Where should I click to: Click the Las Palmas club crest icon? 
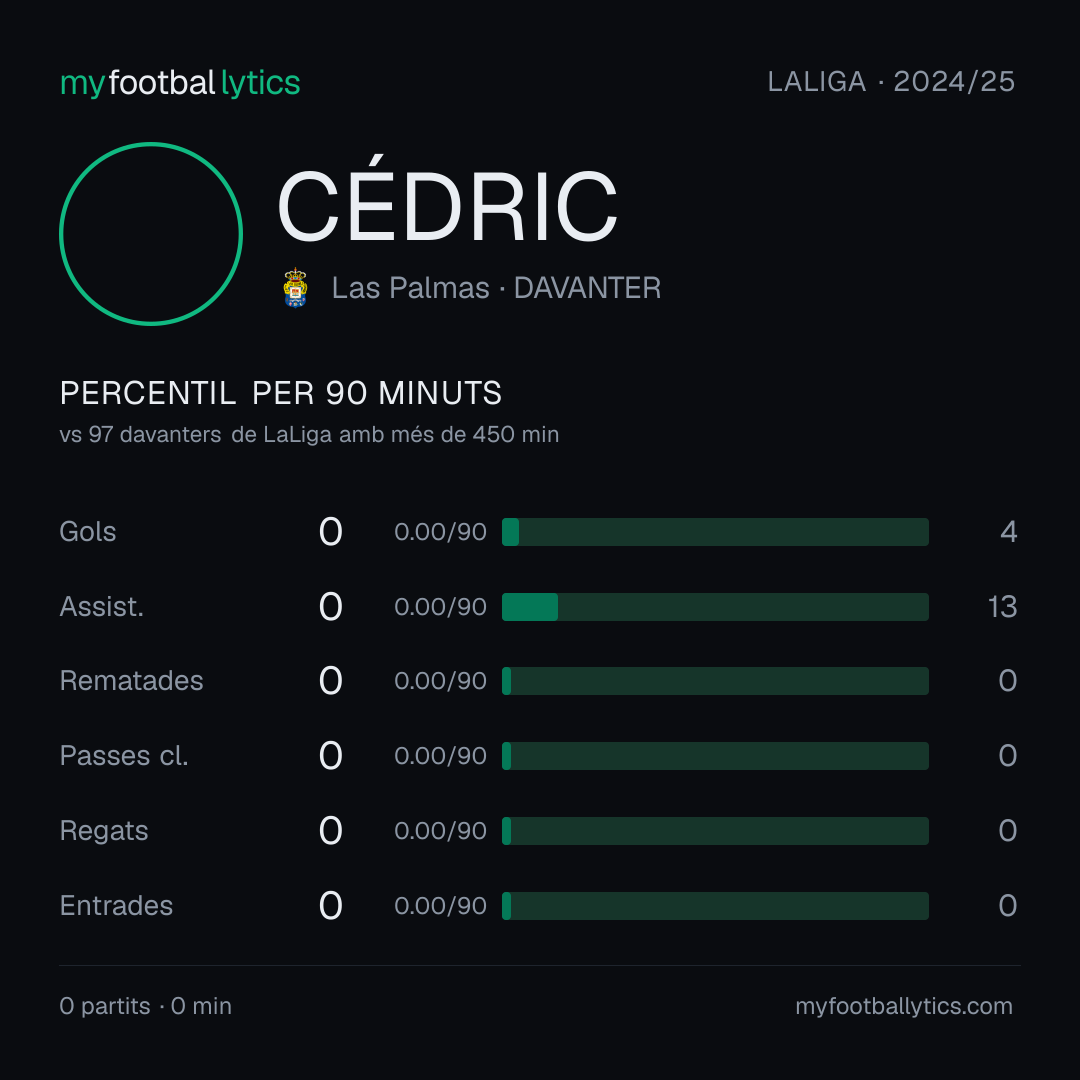pos(295,288)
